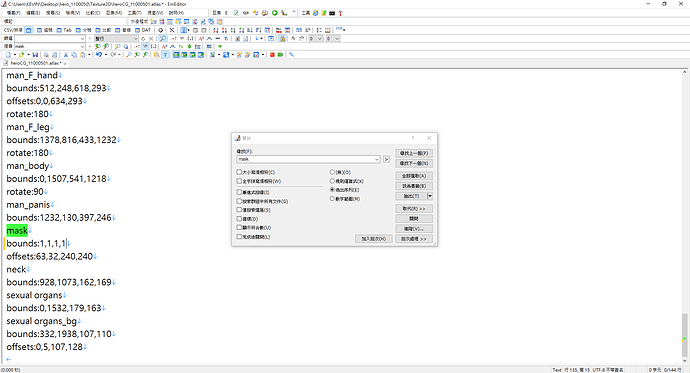Click 尋找下一個(N) Find Next button
This screenshot has height=373, width=690.
(414, 163)
